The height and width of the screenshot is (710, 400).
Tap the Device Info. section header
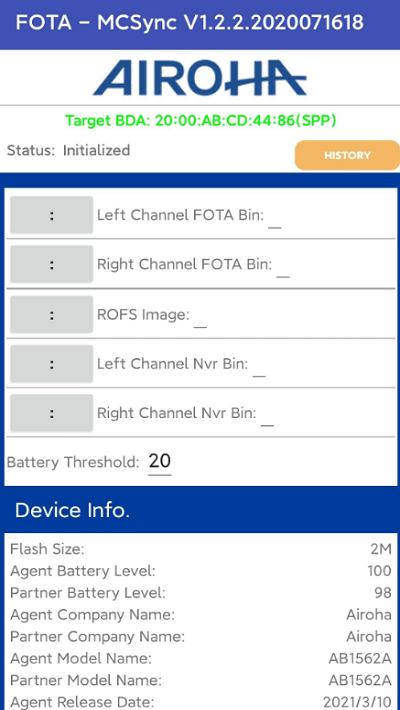click(x=200, y=510)
